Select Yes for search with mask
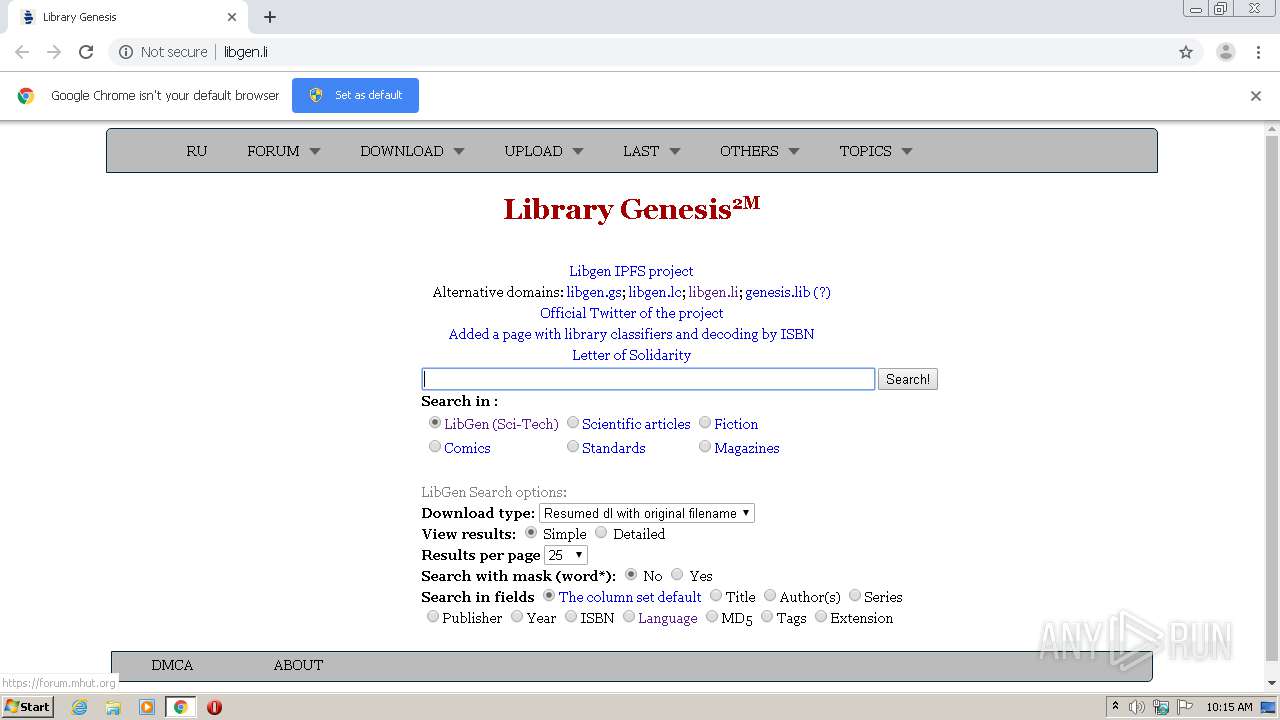The width and height of the screenshot is (1280, 720). click(677, 575)
